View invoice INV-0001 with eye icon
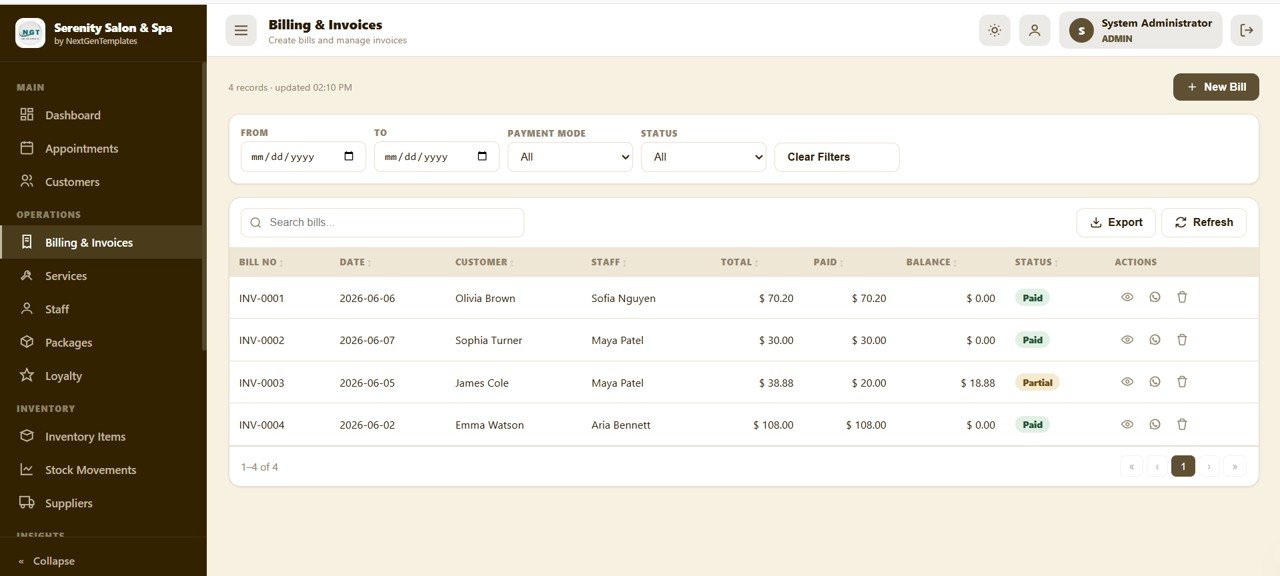This screenshot has height=576, width=1280. coord(1127,297)
